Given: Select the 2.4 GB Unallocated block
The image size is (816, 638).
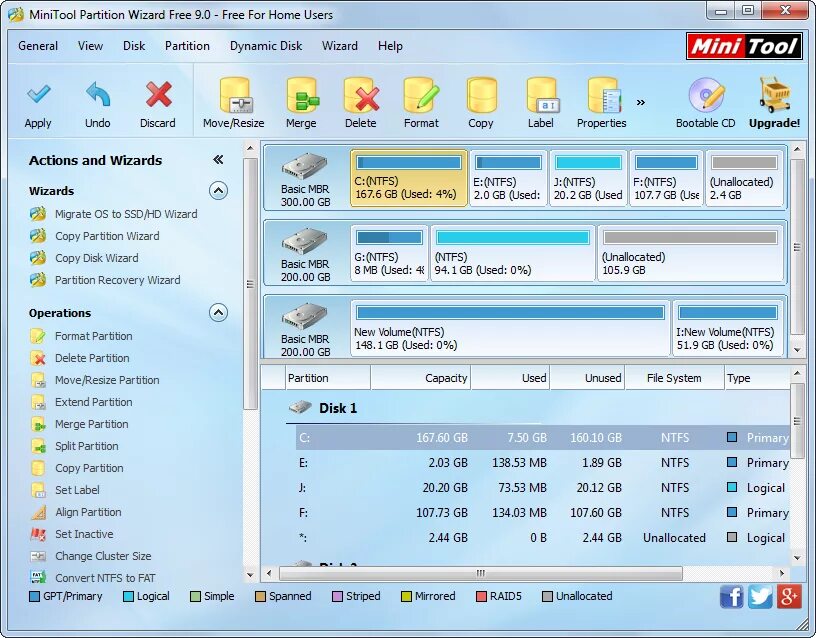Looking at the screenshot, I should 744,178.
